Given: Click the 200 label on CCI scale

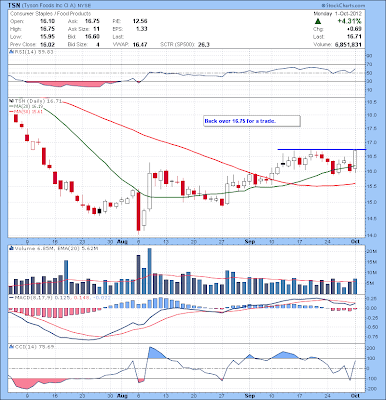Looking at the screenshot, I should tap(371, 348).
